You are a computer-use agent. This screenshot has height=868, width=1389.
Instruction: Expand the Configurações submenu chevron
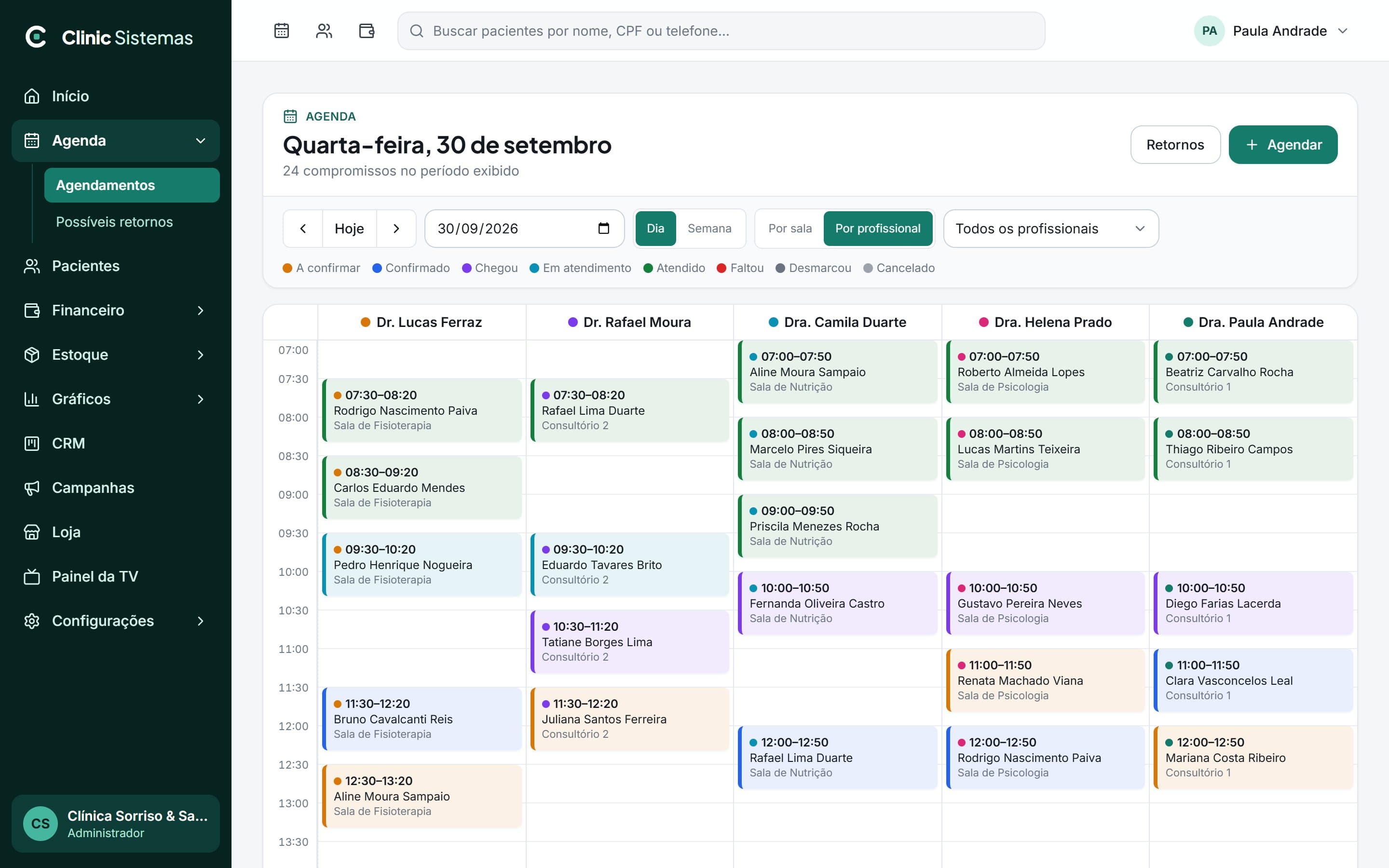[x=200, y=621]
